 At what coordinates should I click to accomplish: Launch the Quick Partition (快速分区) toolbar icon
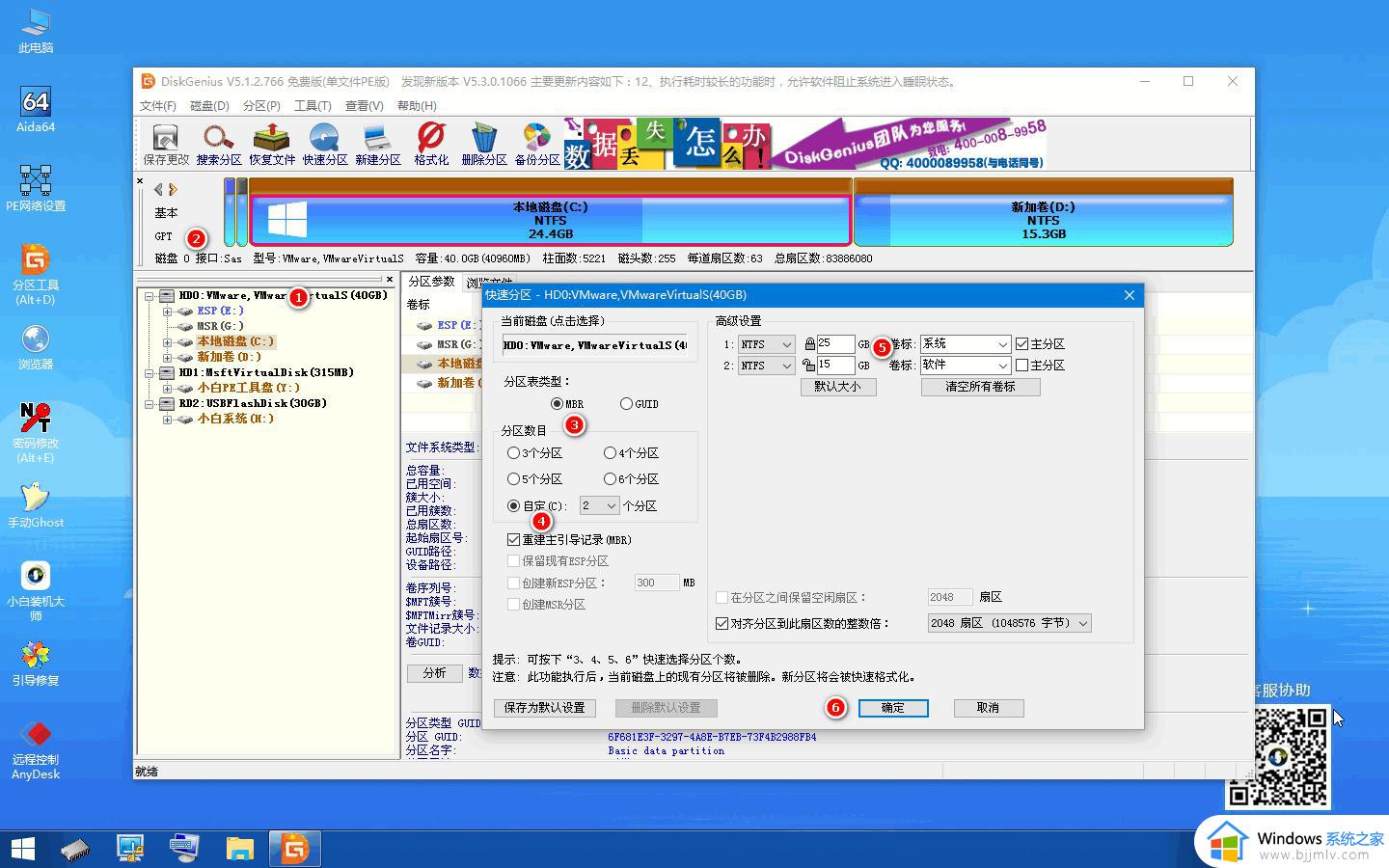[325, 145]
